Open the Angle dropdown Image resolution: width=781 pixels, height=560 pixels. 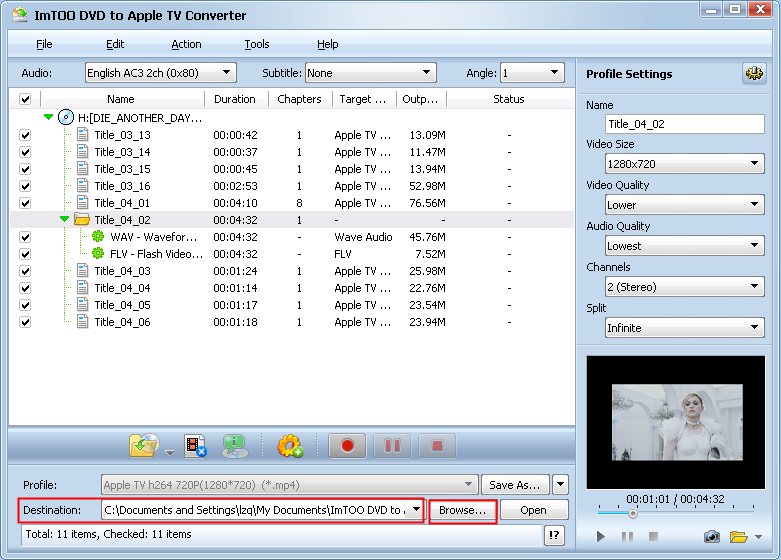(532, 73)
